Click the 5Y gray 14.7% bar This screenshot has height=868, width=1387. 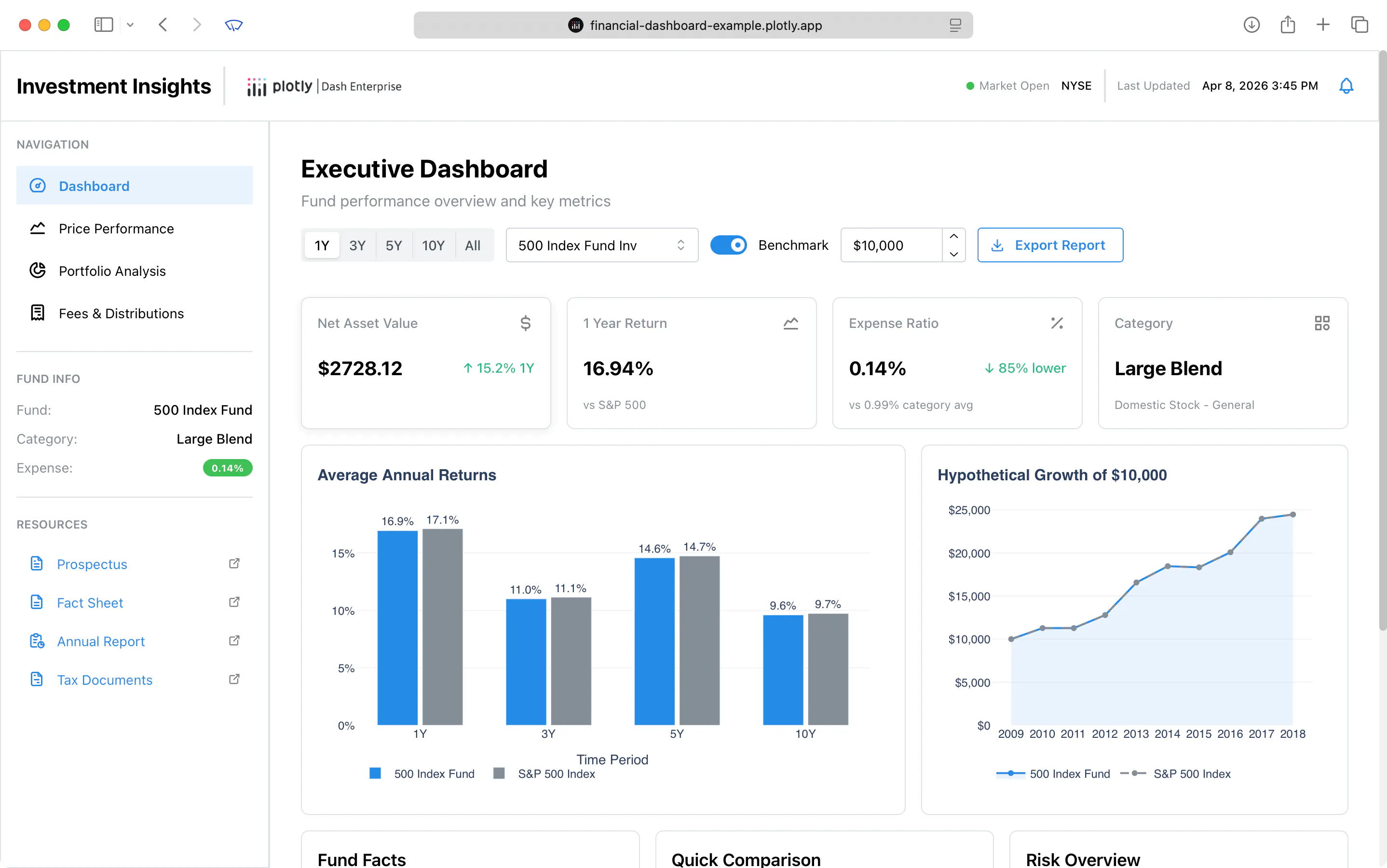[x=699, y=640]
